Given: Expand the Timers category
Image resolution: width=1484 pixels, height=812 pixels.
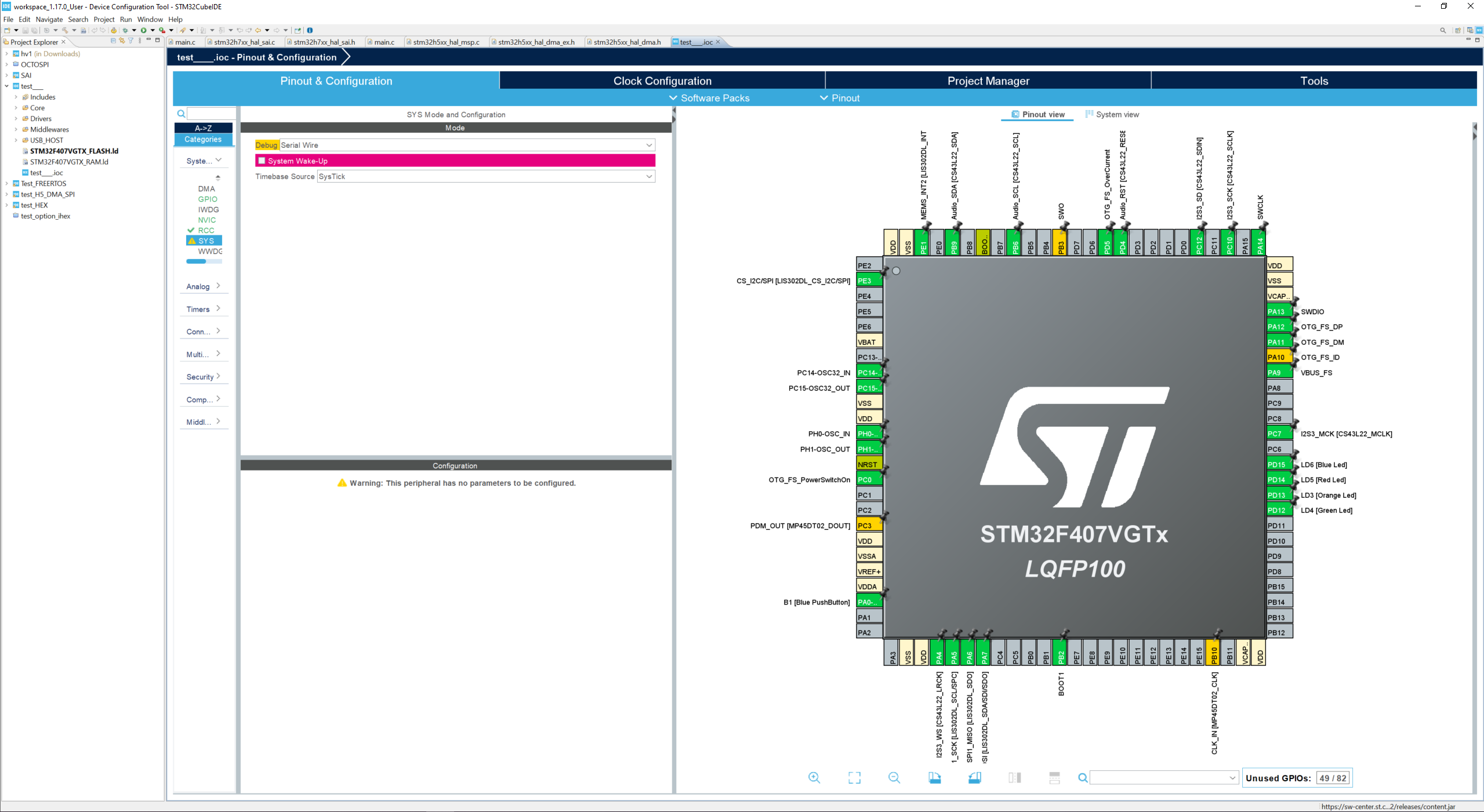Looking at the screenshot, I should tap(203, 308).
